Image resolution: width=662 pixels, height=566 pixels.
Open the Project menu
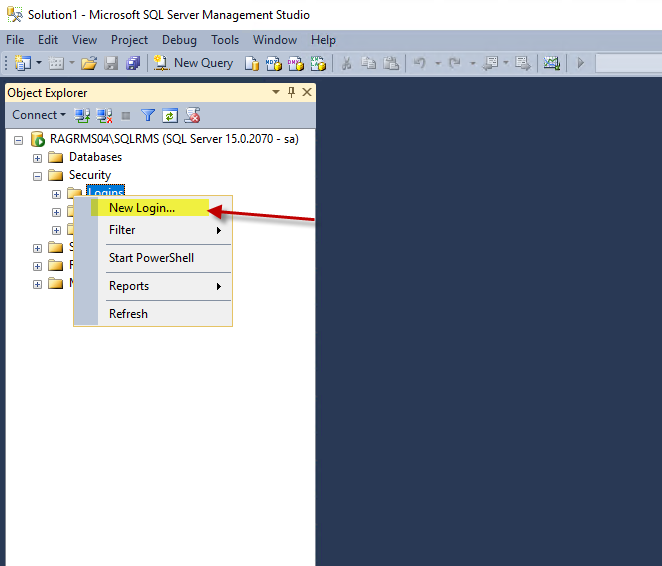pos(129,40)
